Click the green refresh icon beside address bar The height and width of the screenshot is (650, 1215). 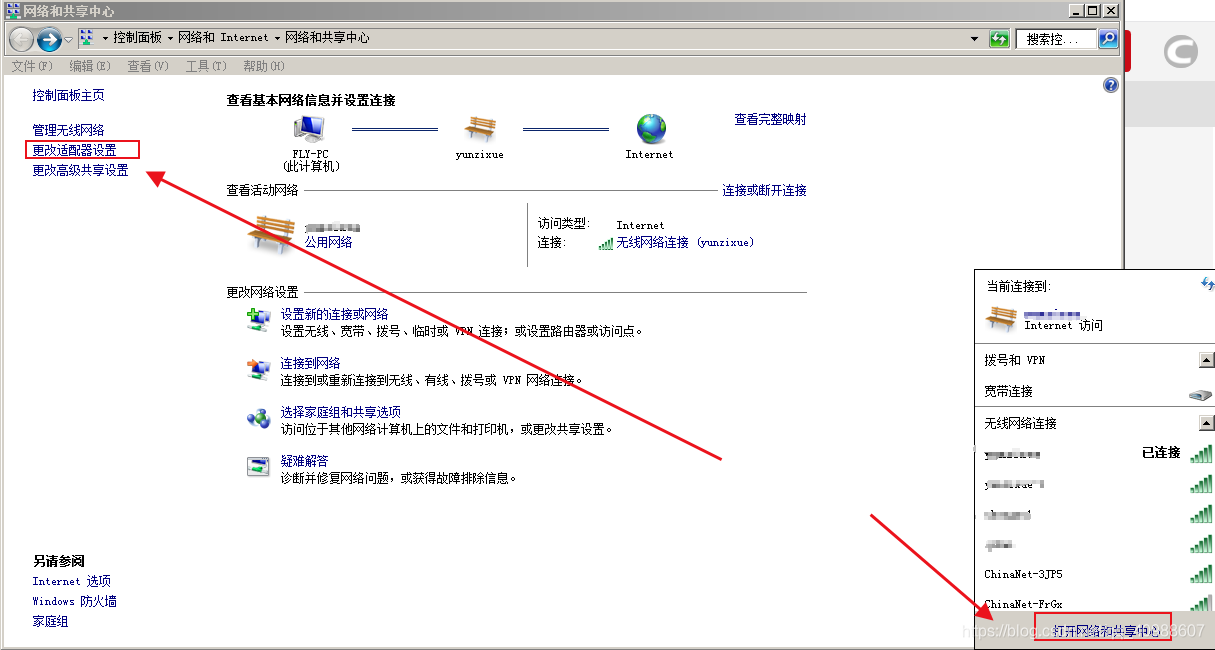[1000, 38]
